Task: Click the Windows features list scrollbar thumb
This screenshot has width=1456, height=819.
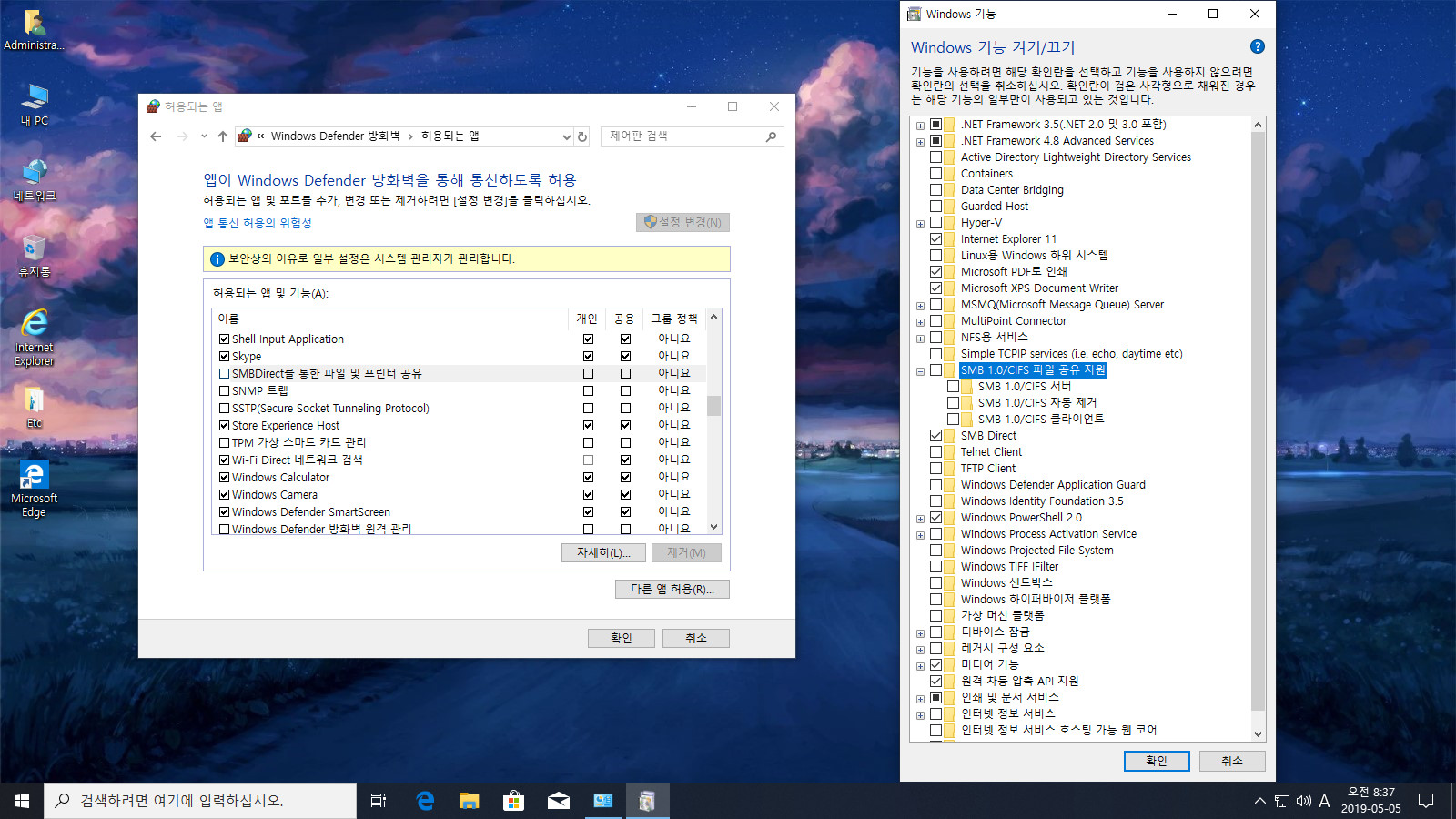Action: point(1258,420)
